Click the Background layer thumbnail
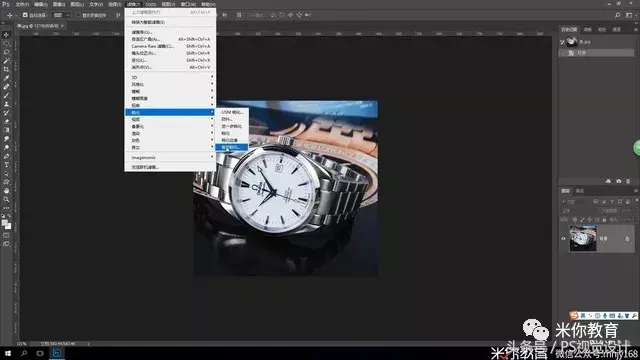The image size is (640, 360). tap(583, 239)
